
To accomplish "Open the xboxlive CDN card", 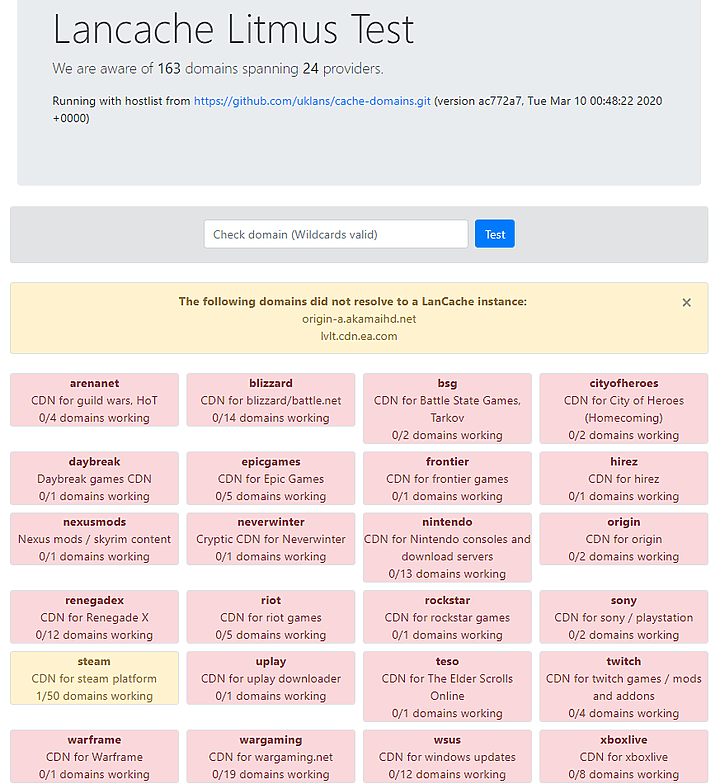I will click(624, 756).
